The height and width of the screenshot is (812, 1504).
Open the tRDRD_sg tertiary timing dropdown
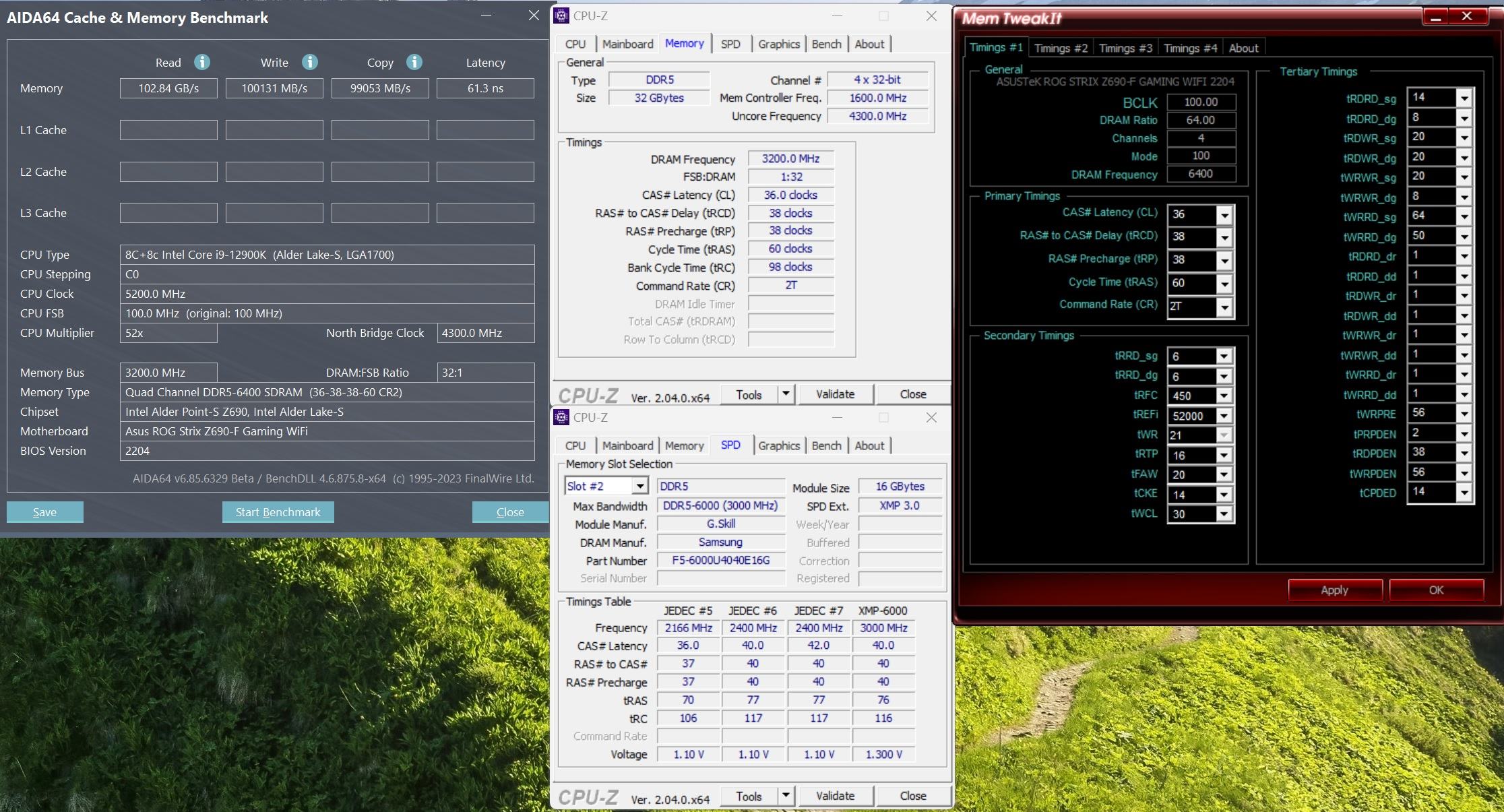pos(1464,98)
